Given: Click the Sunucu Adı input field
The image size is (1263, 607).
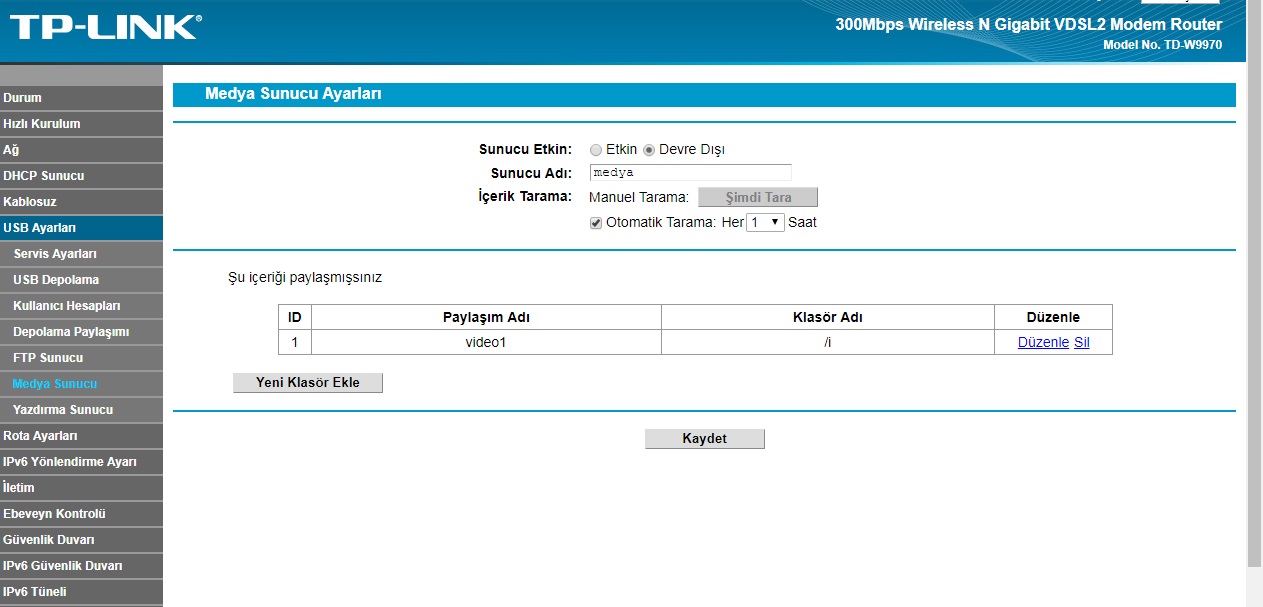Looking at the screenshot, I should tap(690, 172).
